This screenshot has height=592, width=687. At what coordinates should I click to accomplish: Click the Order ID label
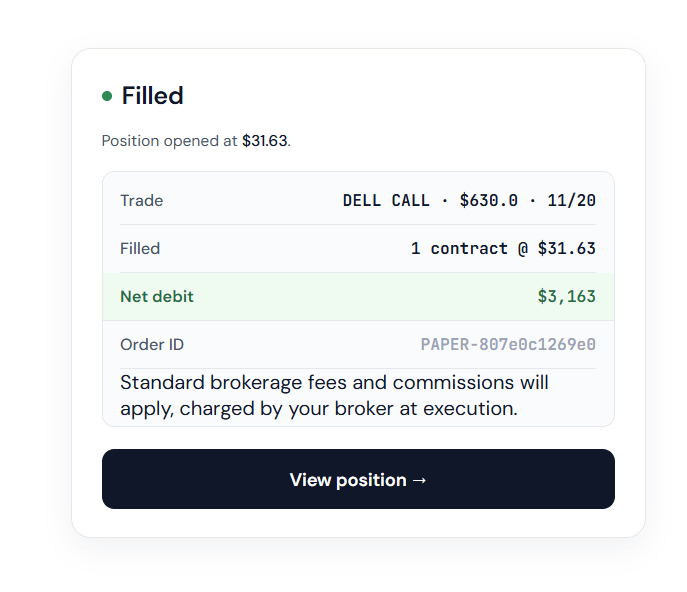tap(152, 344)
